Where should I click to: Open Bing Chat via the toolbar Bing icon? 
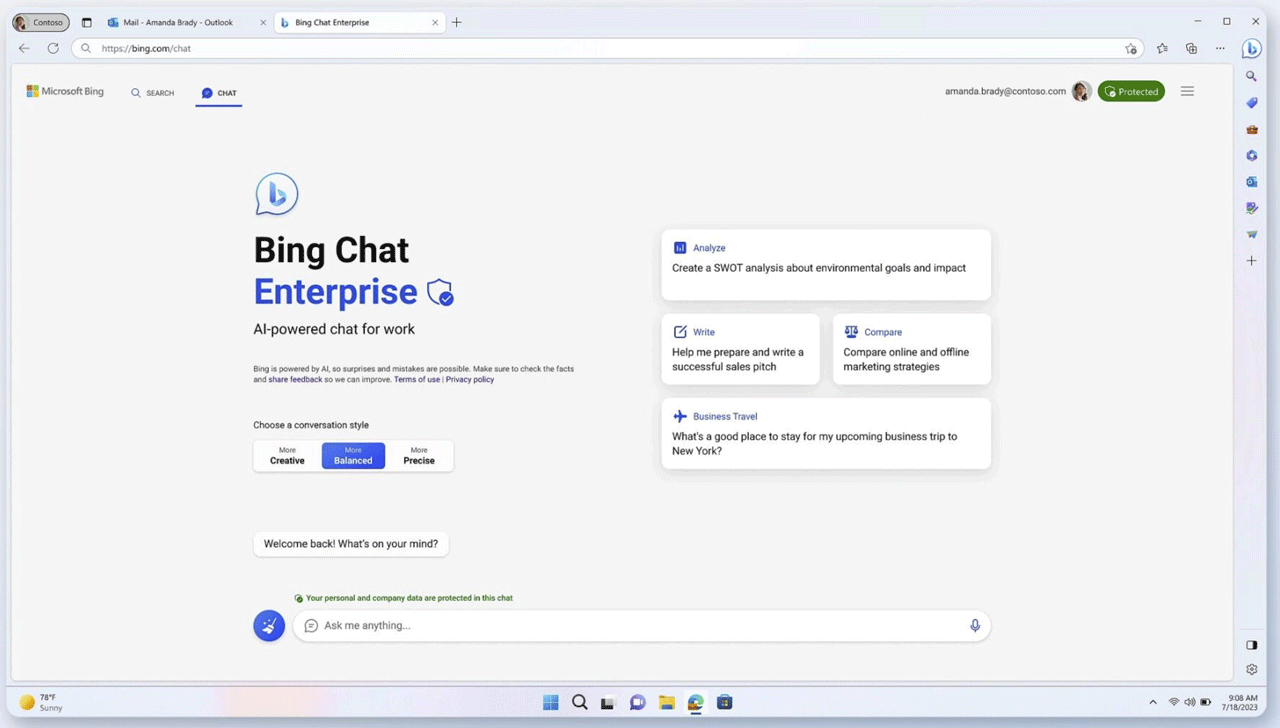[x=1251, y=48]
